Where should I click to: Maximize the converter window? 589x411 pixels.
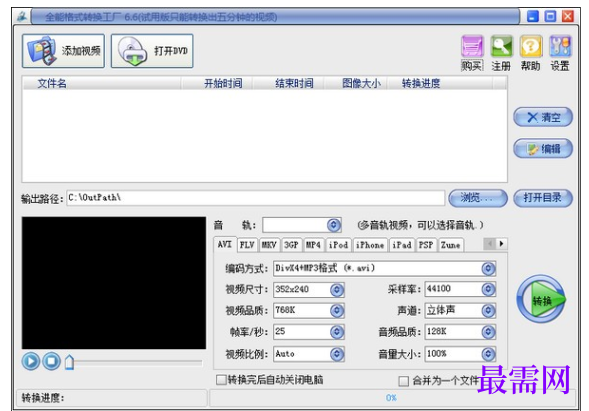(550, 16)
